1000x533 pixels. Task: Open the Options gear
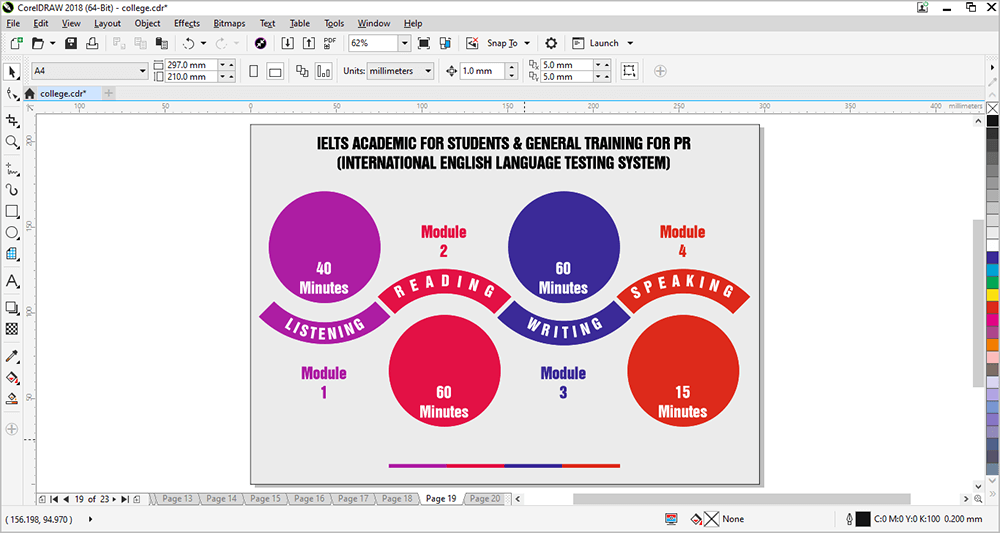click(551, 43)
